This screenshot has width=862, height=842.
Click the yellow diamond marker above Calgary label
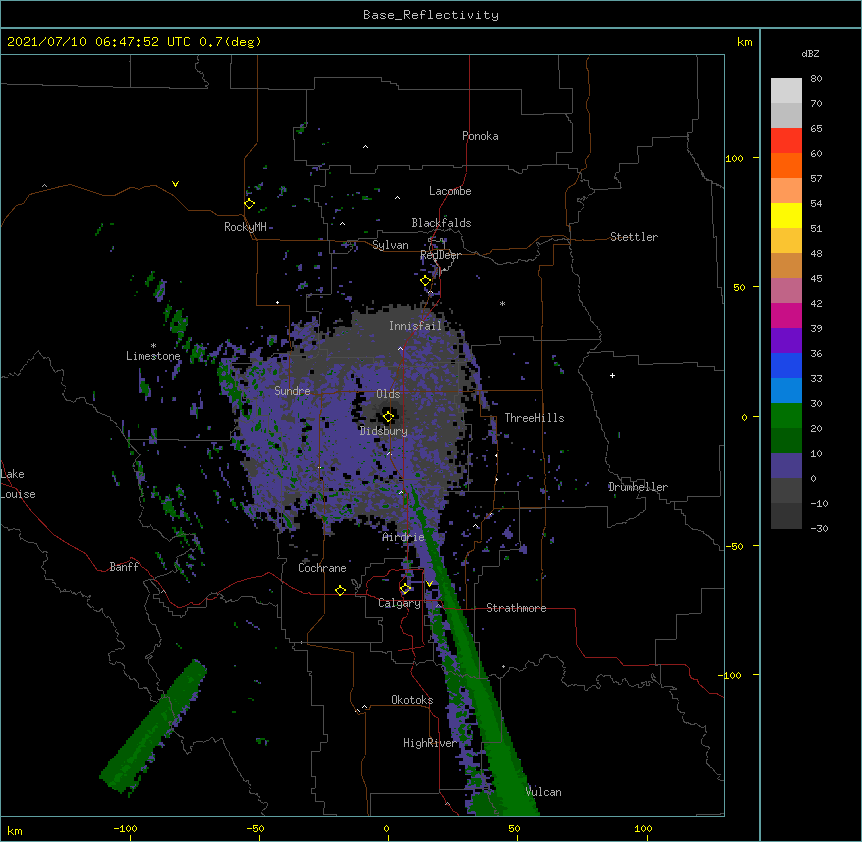[405, 589]
